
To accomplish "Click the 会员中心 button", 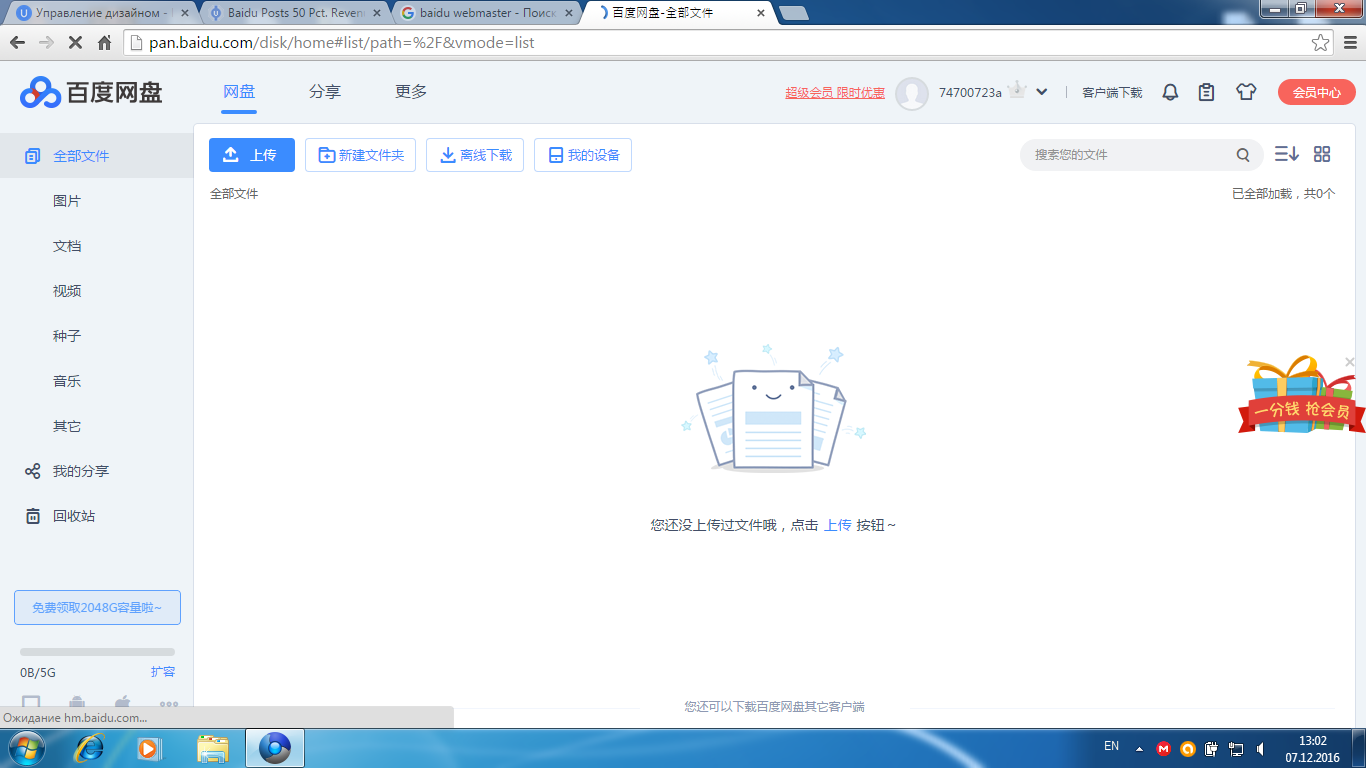I will pos(1317,92).
